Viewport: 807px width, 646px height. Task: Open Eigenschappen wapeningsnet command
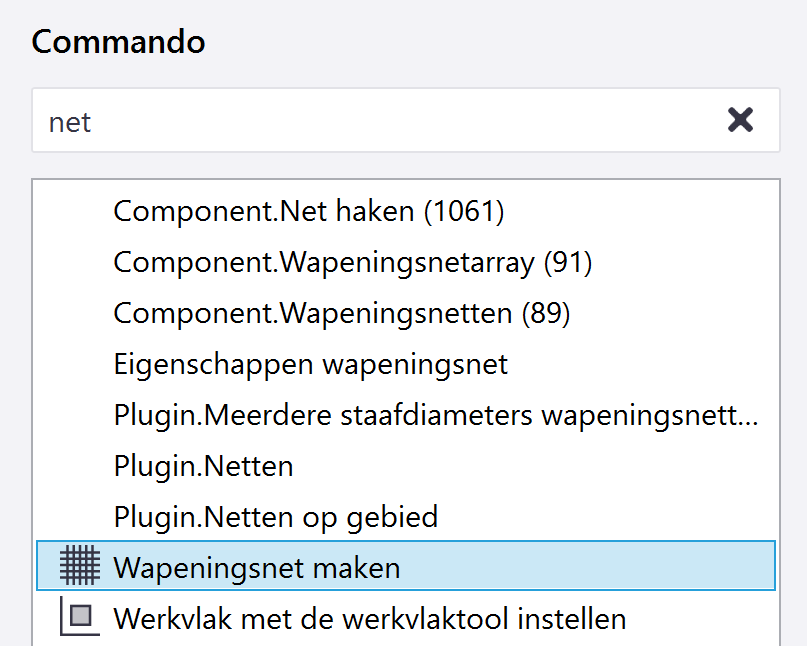tap(310, 364)
